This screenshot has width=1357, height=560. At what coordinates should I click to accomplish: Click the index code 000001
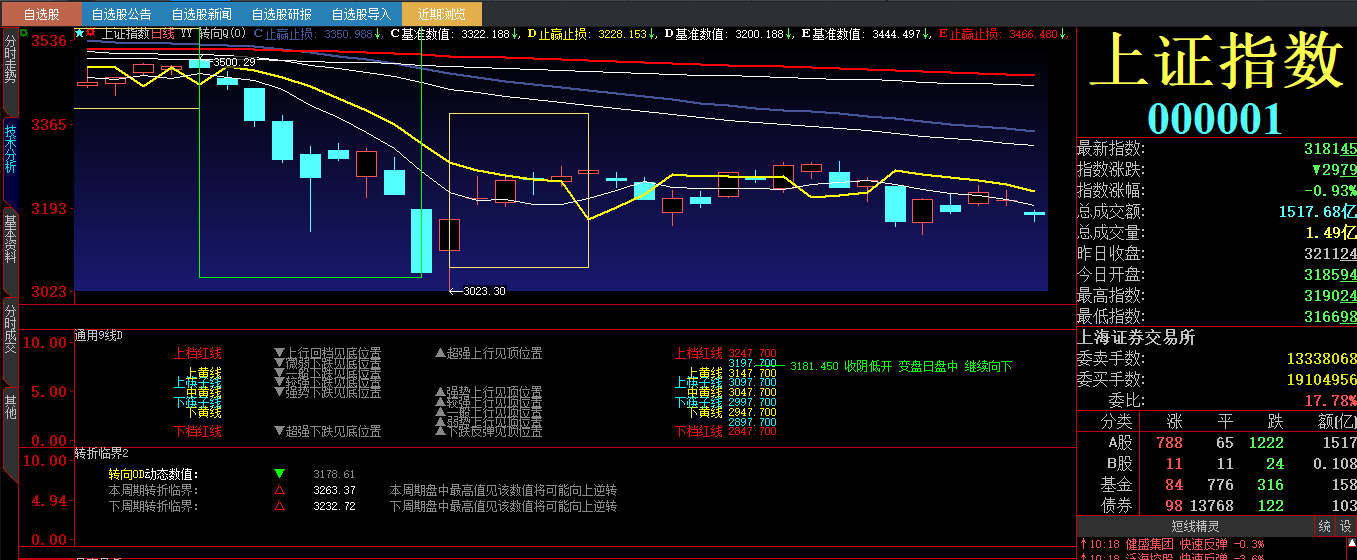(1215, 118)
